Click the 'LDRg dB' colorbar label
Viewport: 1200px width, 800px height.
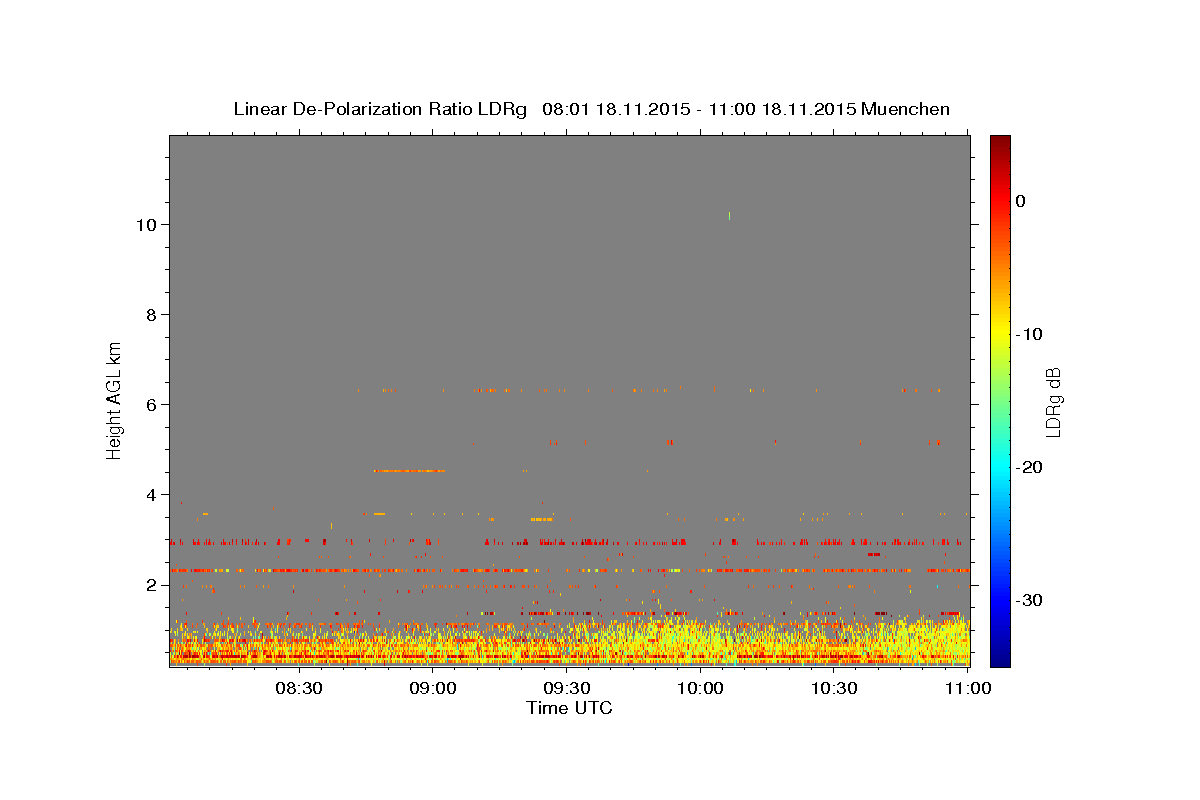[1053, 402]
